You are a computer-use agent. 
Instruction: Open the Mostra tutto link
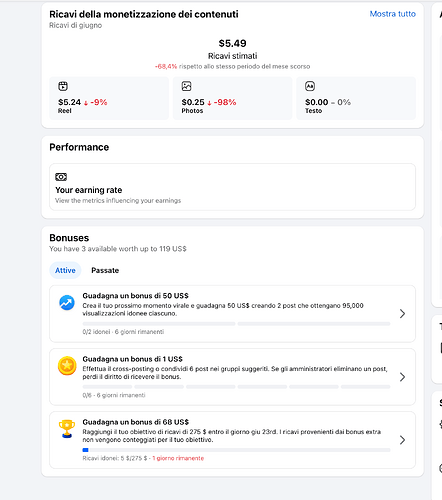[x=392, y=14]
